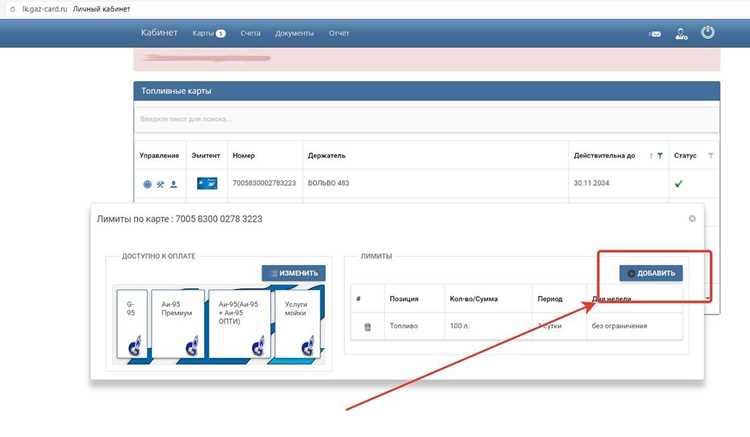Click the Кабинет logo link

(x=159, y=33)
